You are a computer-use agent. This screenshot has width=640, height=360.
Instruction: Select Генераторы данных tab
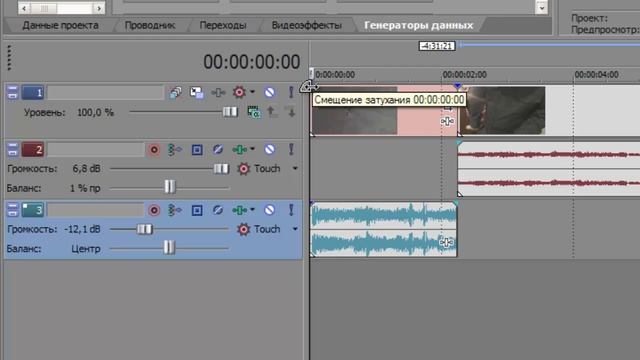[x=419, y=25]
